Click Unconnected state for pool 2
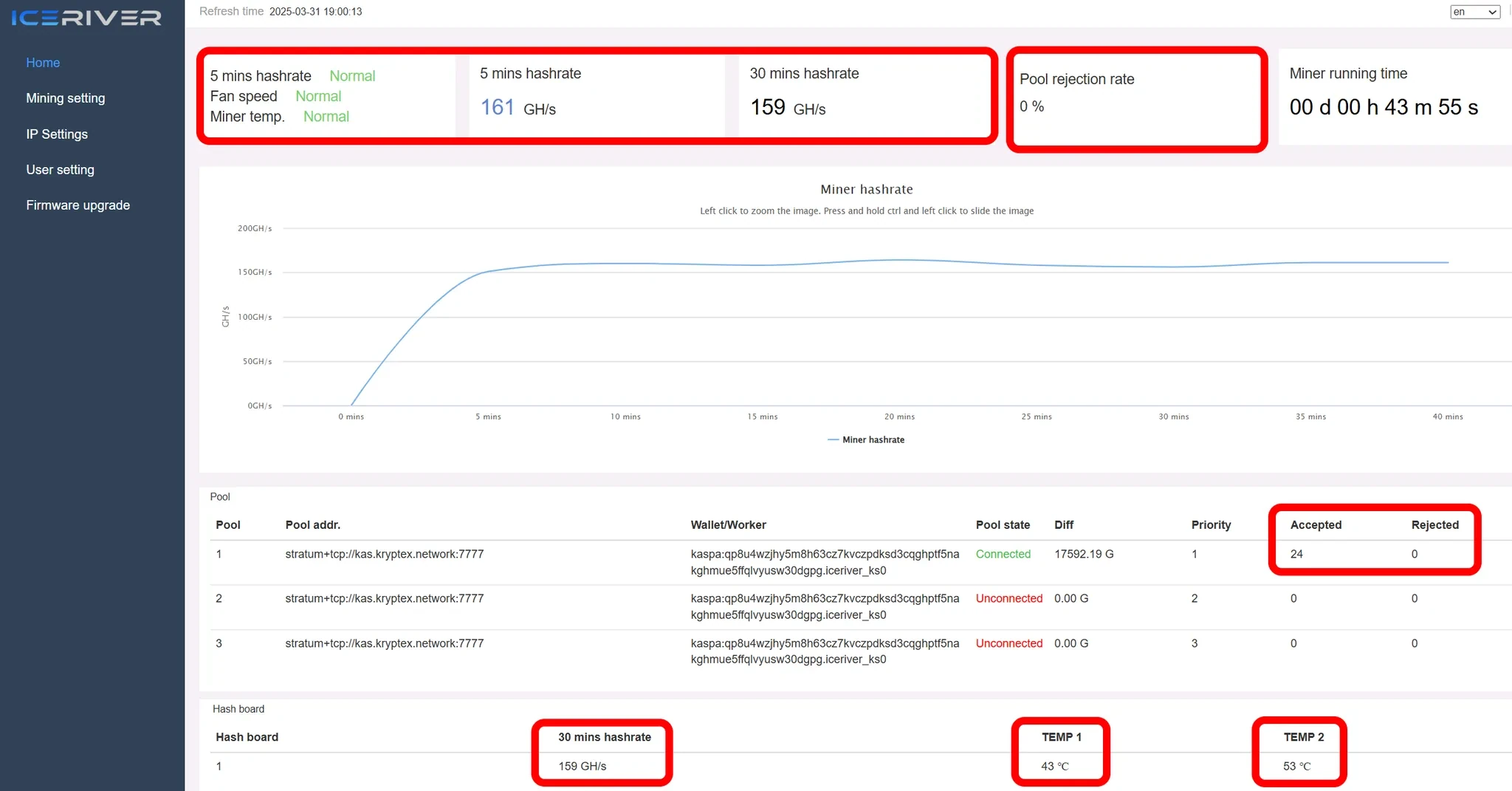Viewport: 1512px width, 791px height. pyautogui.click(x=1008, y=598)
